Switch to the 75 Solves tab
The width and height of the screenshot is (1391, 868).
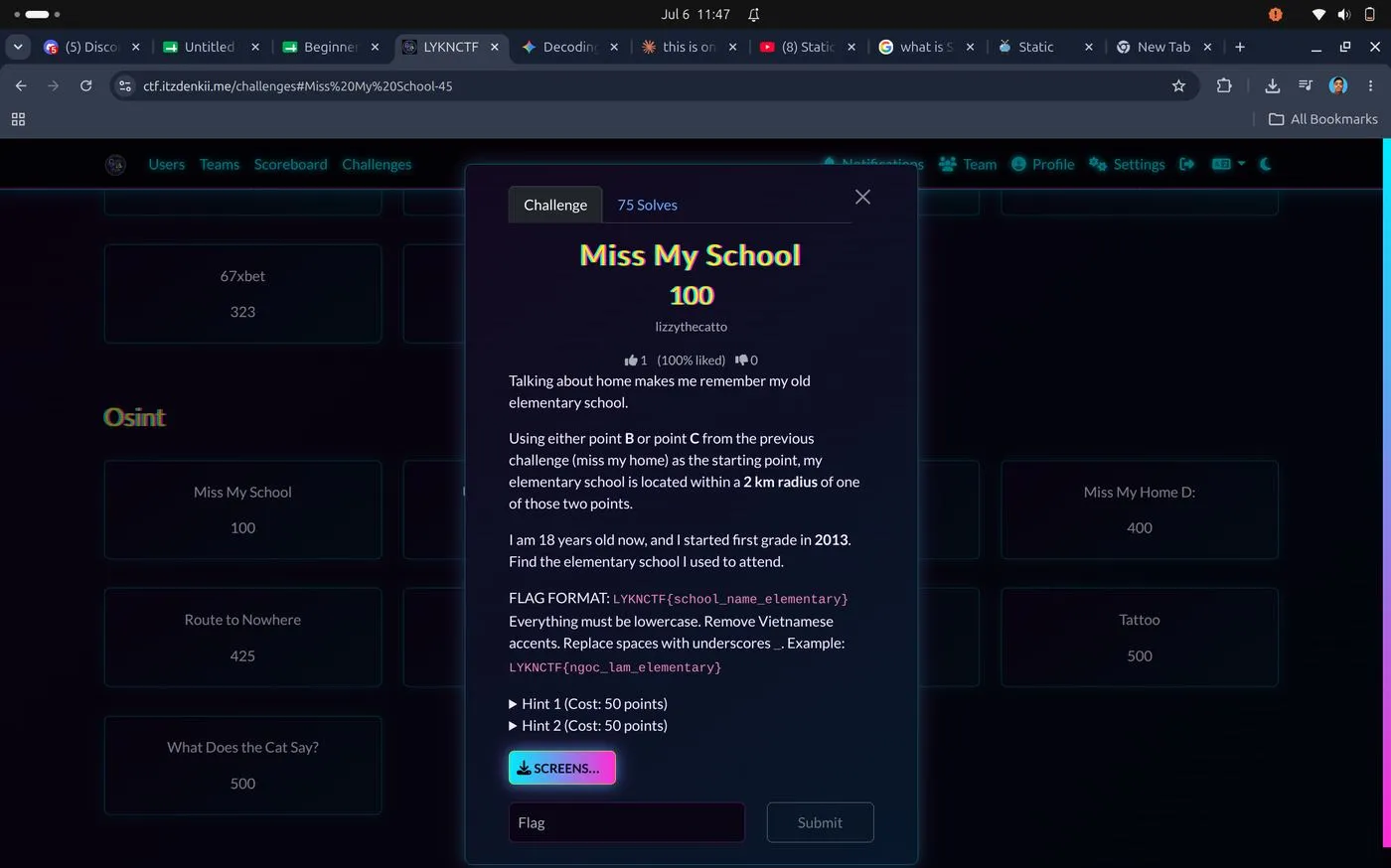(x=647, y=205)
